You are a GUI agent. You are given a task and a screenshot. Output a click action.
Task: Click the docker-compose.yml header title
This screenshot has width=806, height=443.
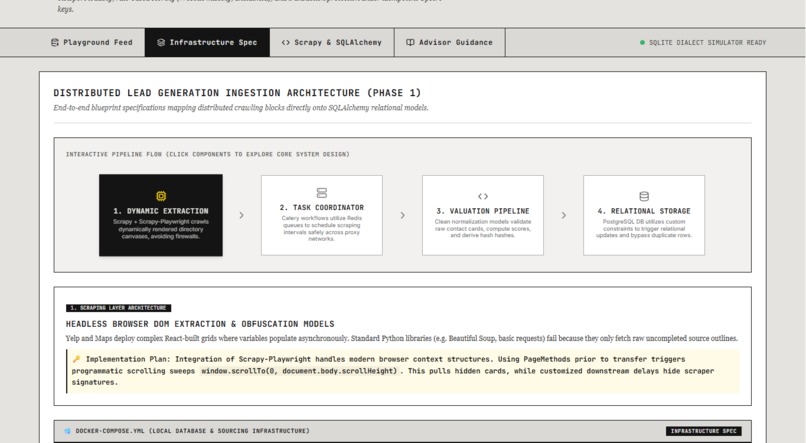[192, 431]
